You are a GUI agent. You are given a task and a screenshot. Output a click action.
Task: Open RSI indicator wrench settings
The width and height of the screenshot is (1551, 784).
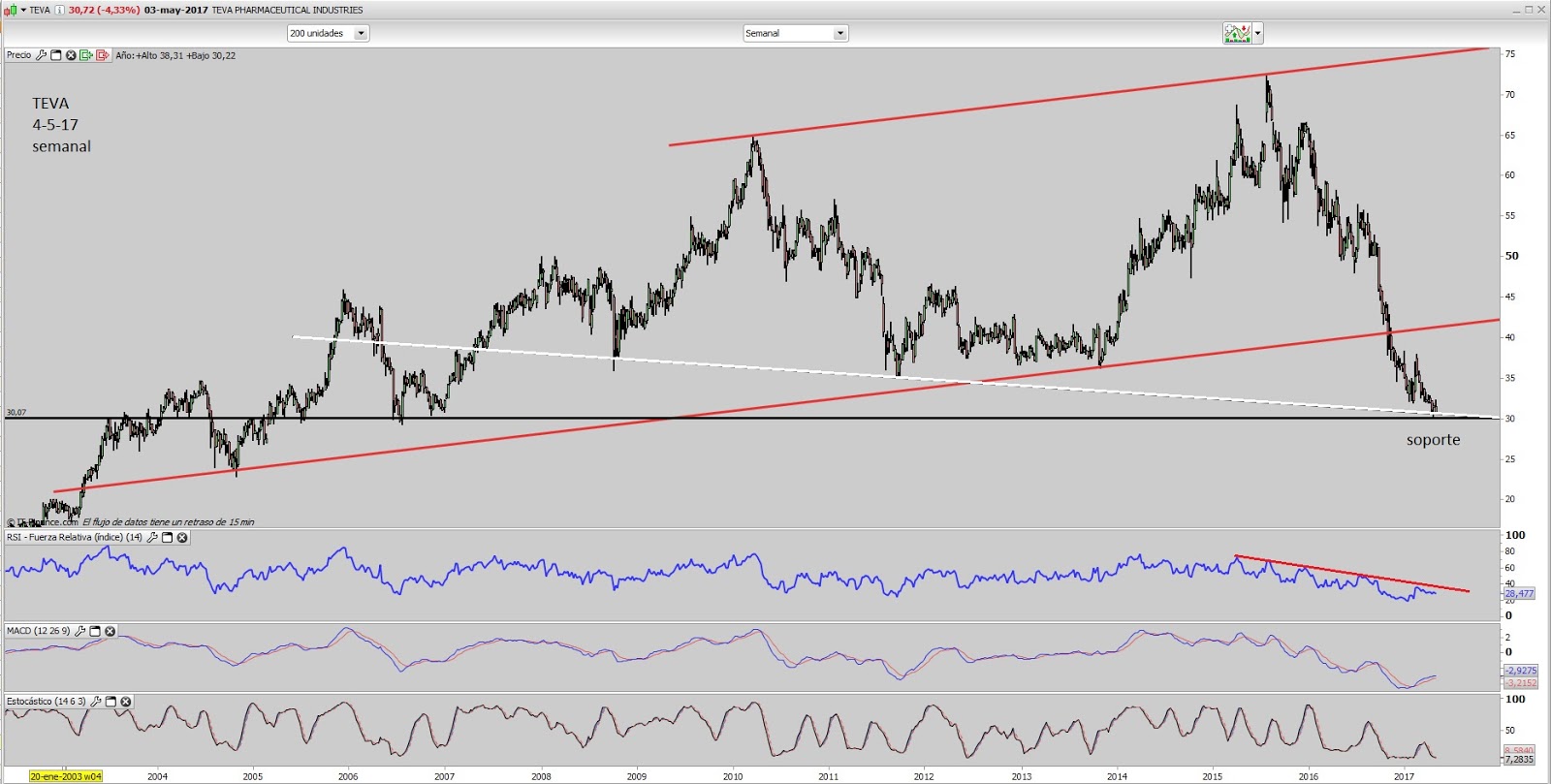(x=152, y=537)
